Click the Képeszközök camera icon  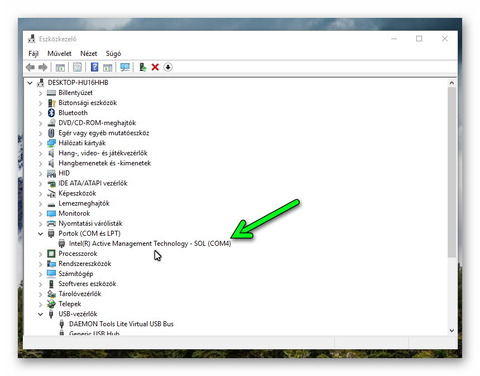[x=51, y=194]
